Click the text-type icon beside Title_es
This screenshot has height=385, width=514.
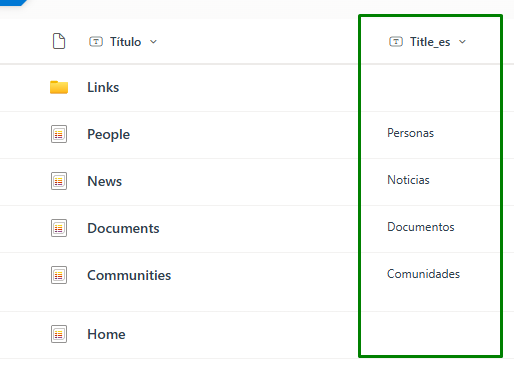(x=396, y=42)
